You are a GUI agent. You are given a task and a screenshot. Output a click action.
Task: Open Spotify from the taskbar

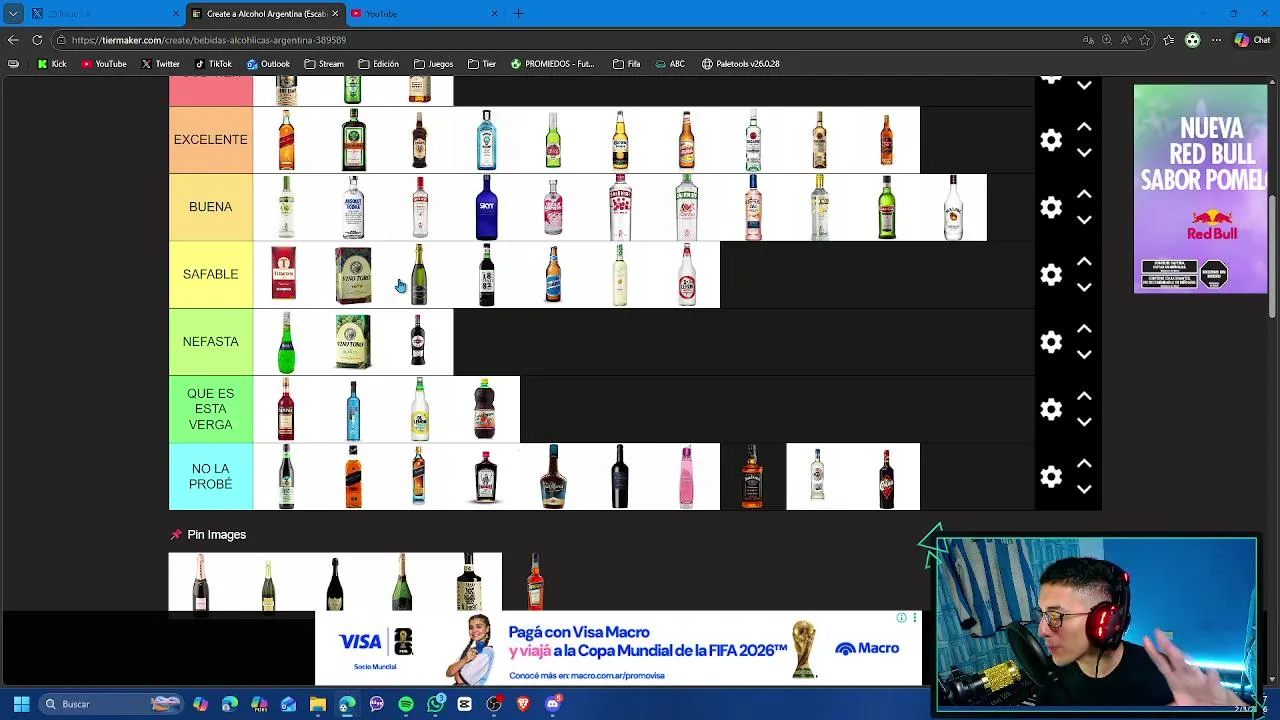(x=406, y=704)
